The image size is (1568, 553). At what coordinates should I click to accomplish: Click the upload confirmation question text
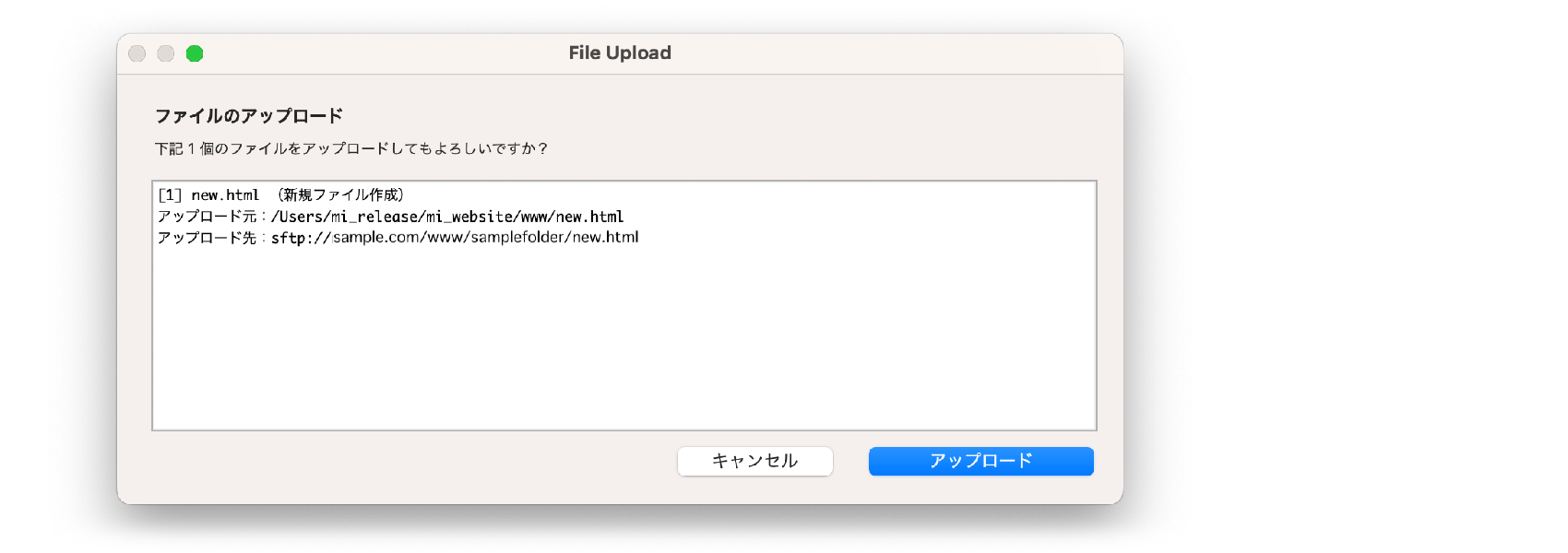click(x=351, y=148)
